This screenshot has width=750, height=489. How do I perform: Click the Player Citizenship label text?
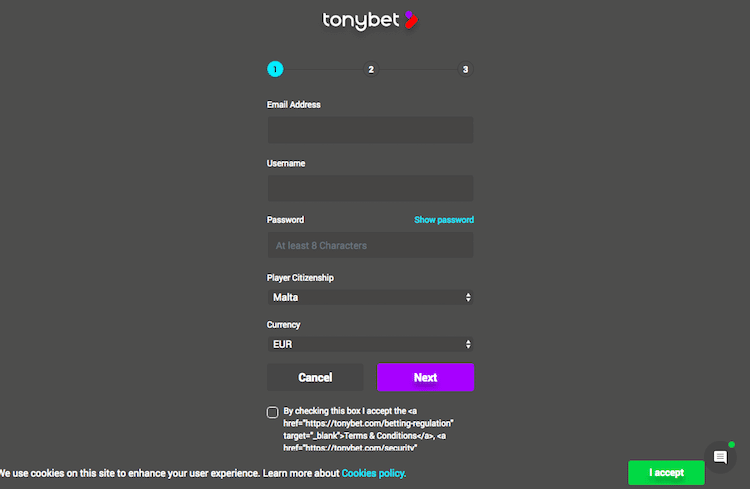[x=300, y=278]
